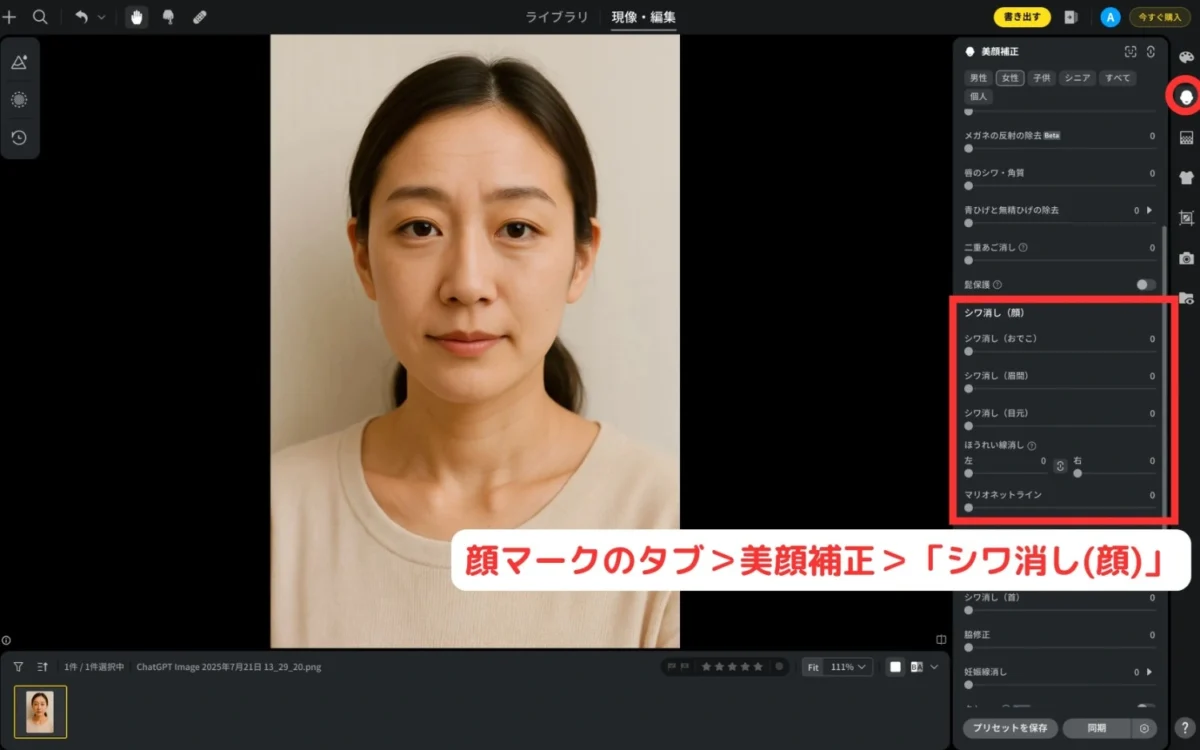Viewport: 1200px width, 750px height.
Task: Select the すべて filter tag
Action: point(1116,78)
